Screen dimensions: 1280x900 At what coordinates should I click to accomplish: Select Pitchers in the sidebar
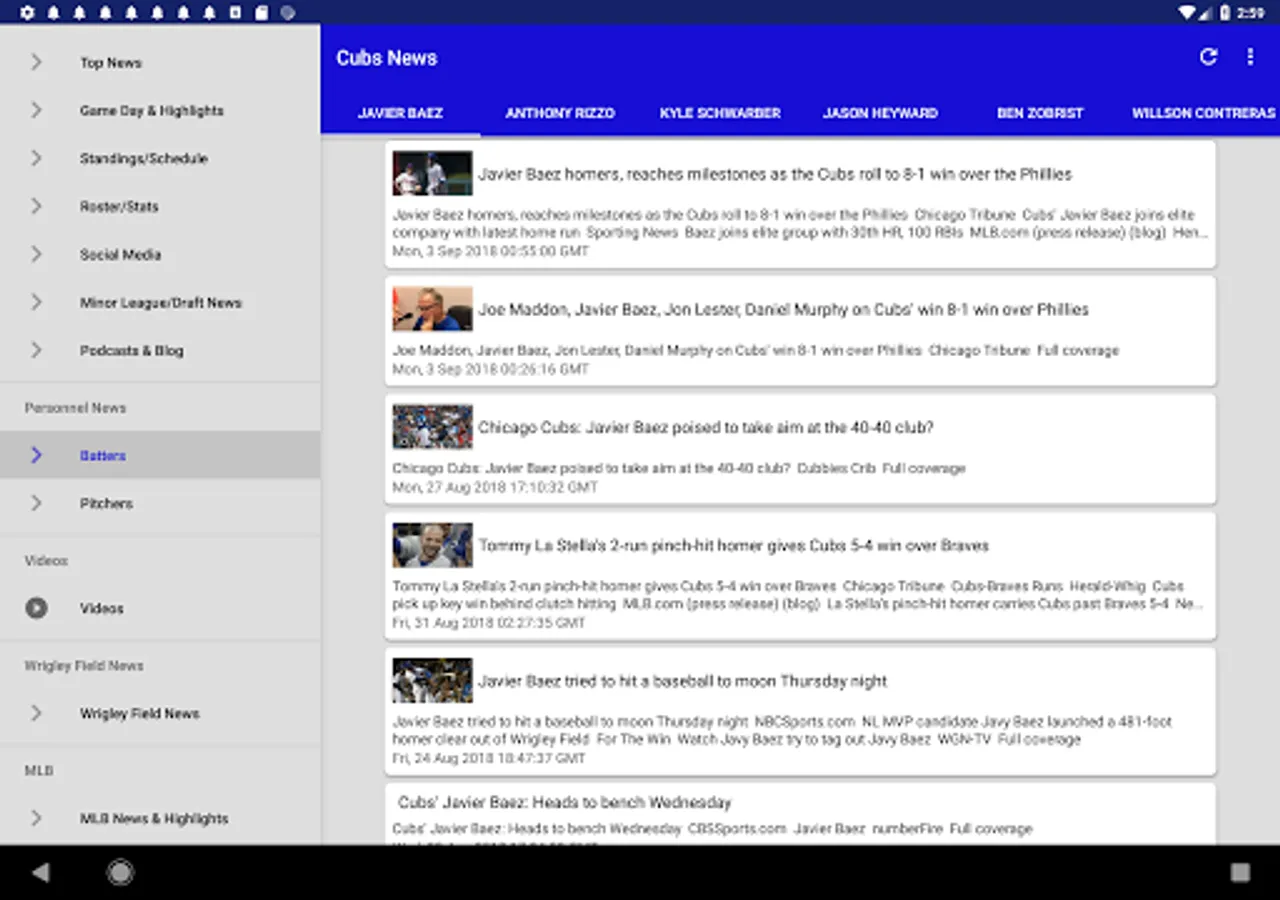click(x=160, y=503)
